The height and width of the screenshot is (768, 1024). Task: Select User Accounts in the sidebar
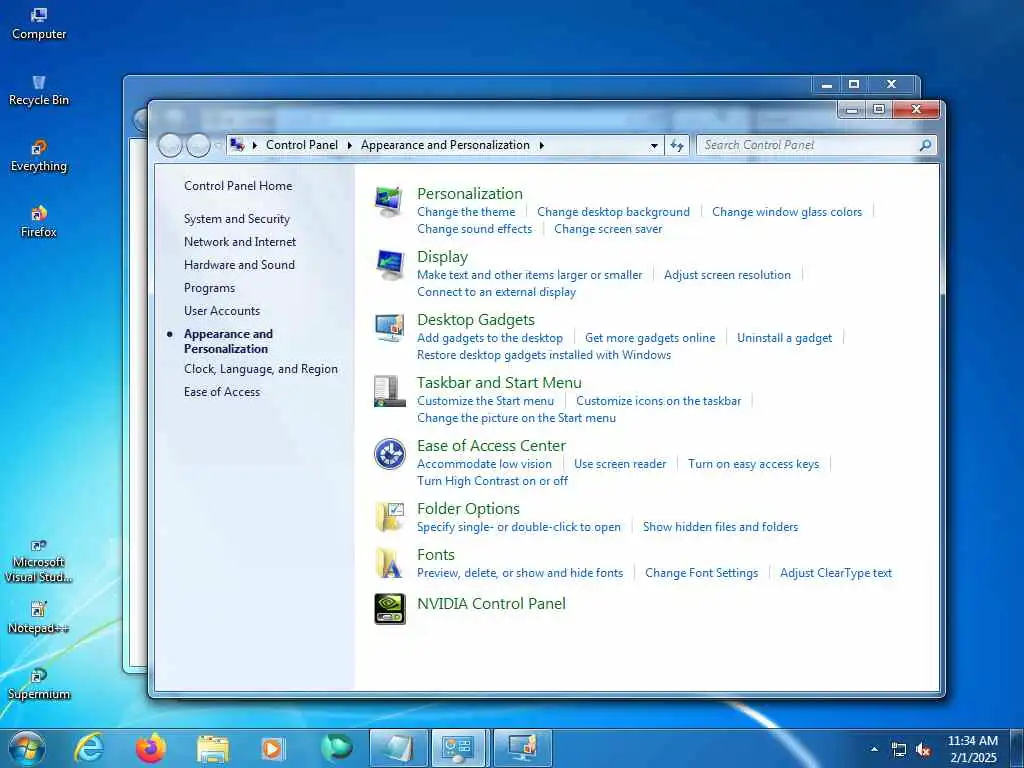point(222,311)
